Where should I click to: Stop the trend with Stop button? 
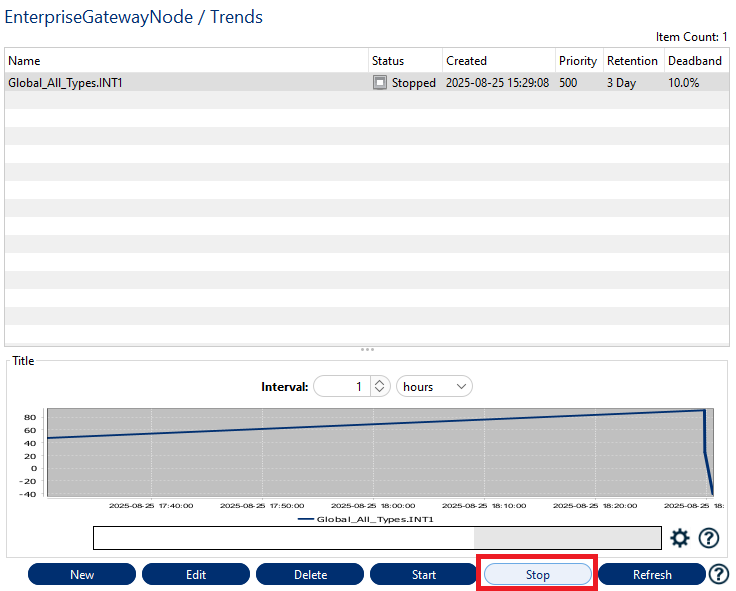coord(538,574)
